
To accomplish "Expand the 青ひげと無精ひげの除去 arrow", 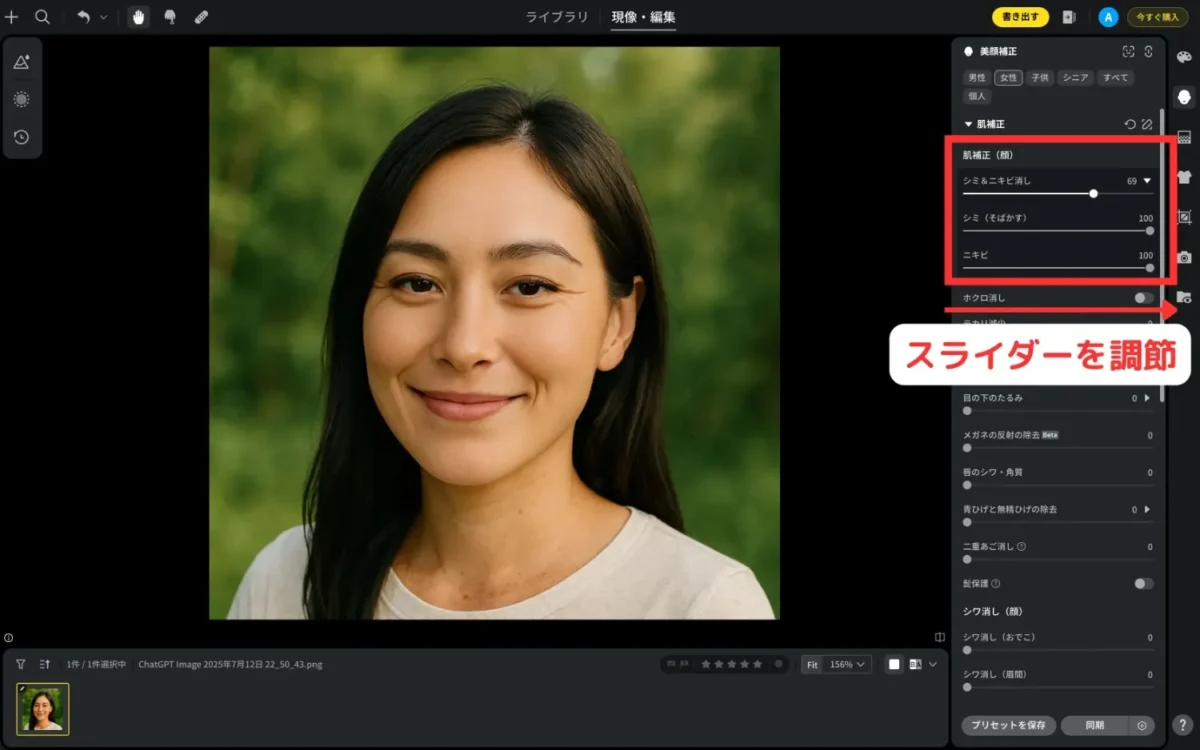I will [1147, 510].
